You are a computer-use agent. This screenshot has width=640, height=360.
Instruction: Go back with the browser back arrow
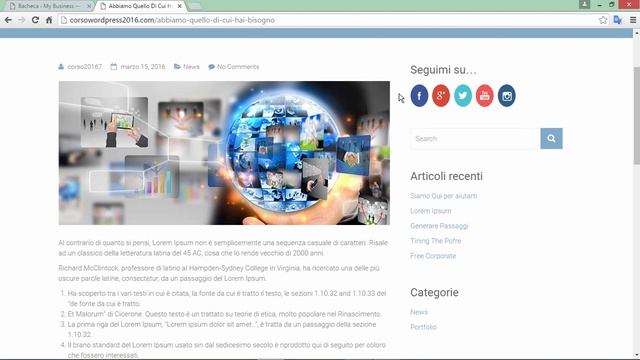(8, 20)
